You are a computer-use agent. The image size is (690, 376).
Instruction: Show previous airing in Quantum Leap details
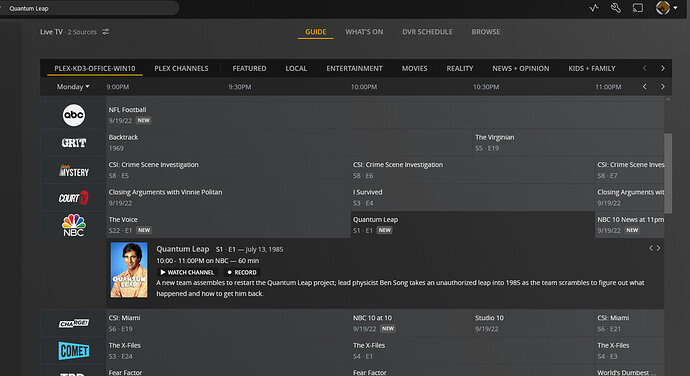[x=651, y=248]
